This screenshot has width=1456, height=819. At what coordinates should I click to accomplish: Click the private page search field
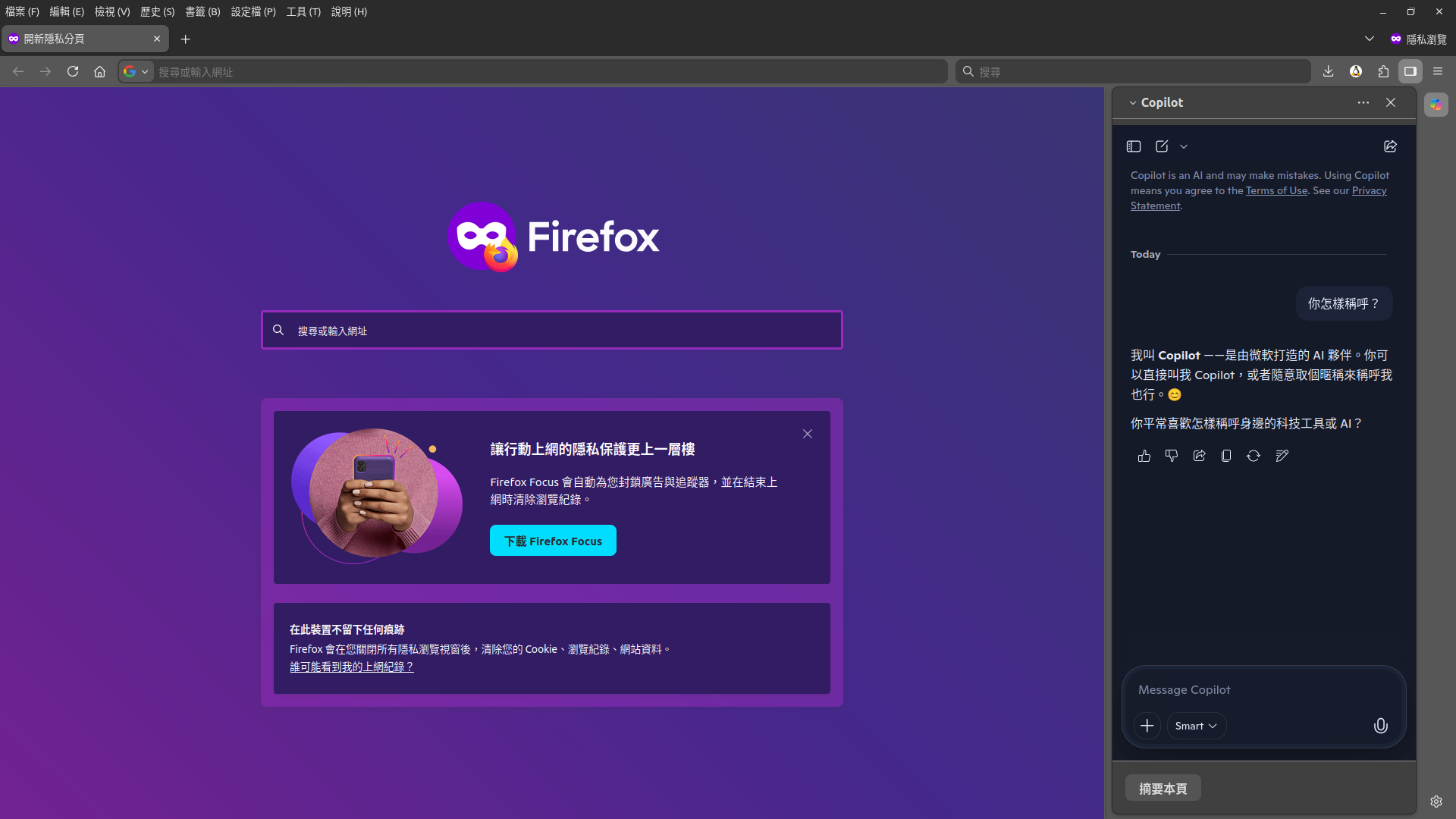click(x=552, y=331)
